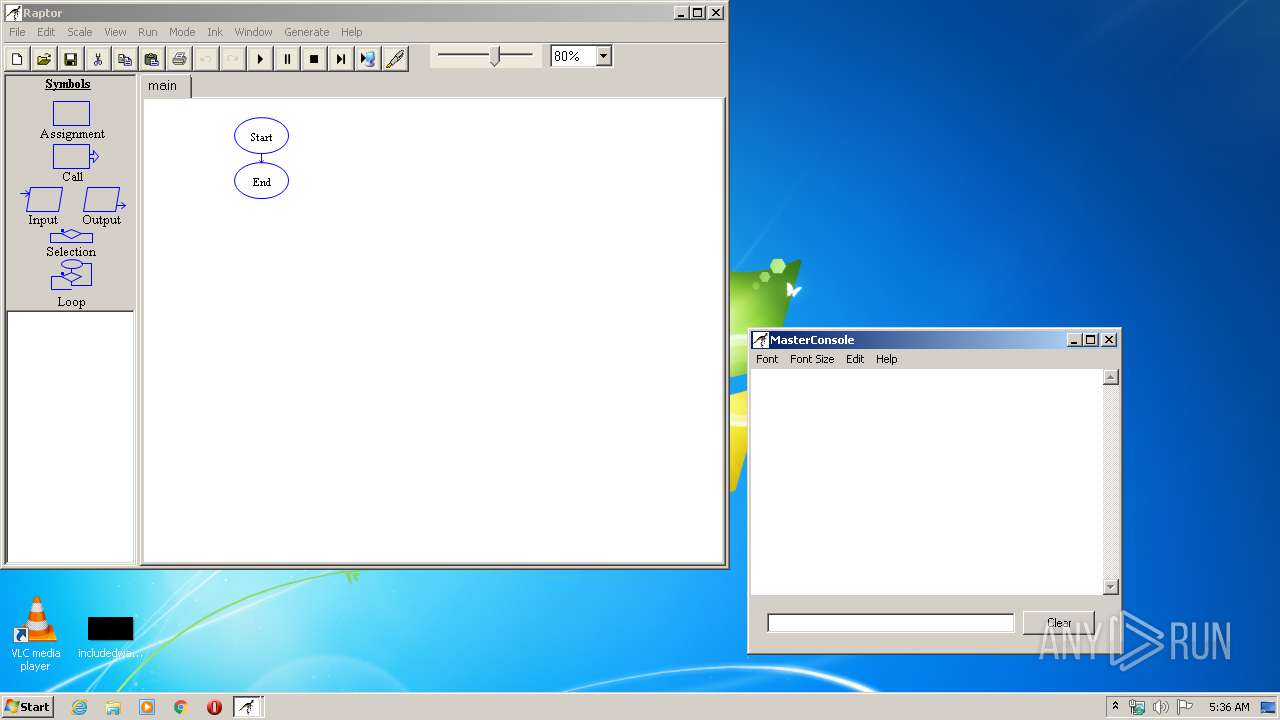Click the MasterConsole command input field

pos(890,623)
